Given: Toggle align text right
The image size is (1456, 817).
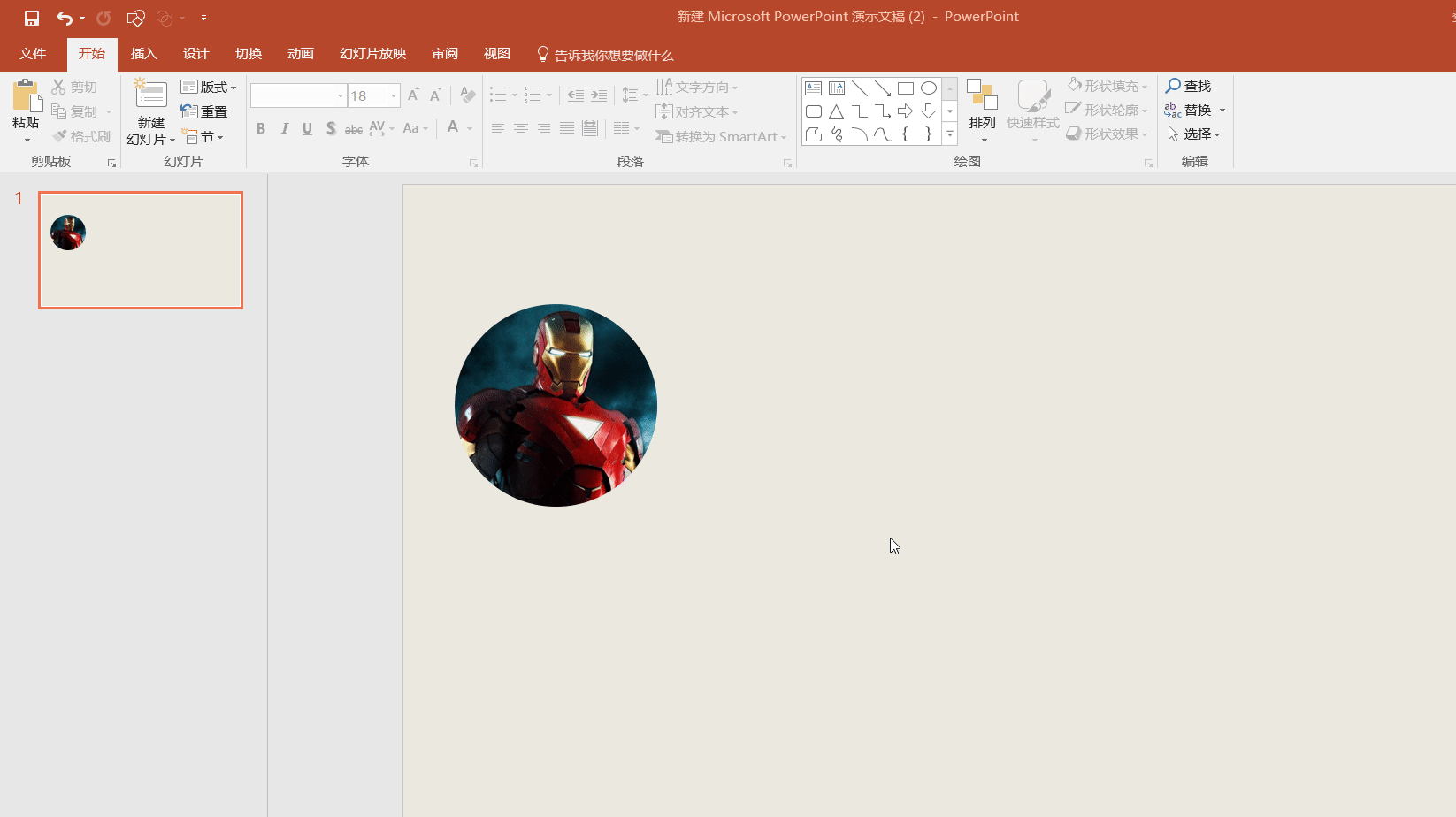Looking at the screenshot, I should point(544,129).
